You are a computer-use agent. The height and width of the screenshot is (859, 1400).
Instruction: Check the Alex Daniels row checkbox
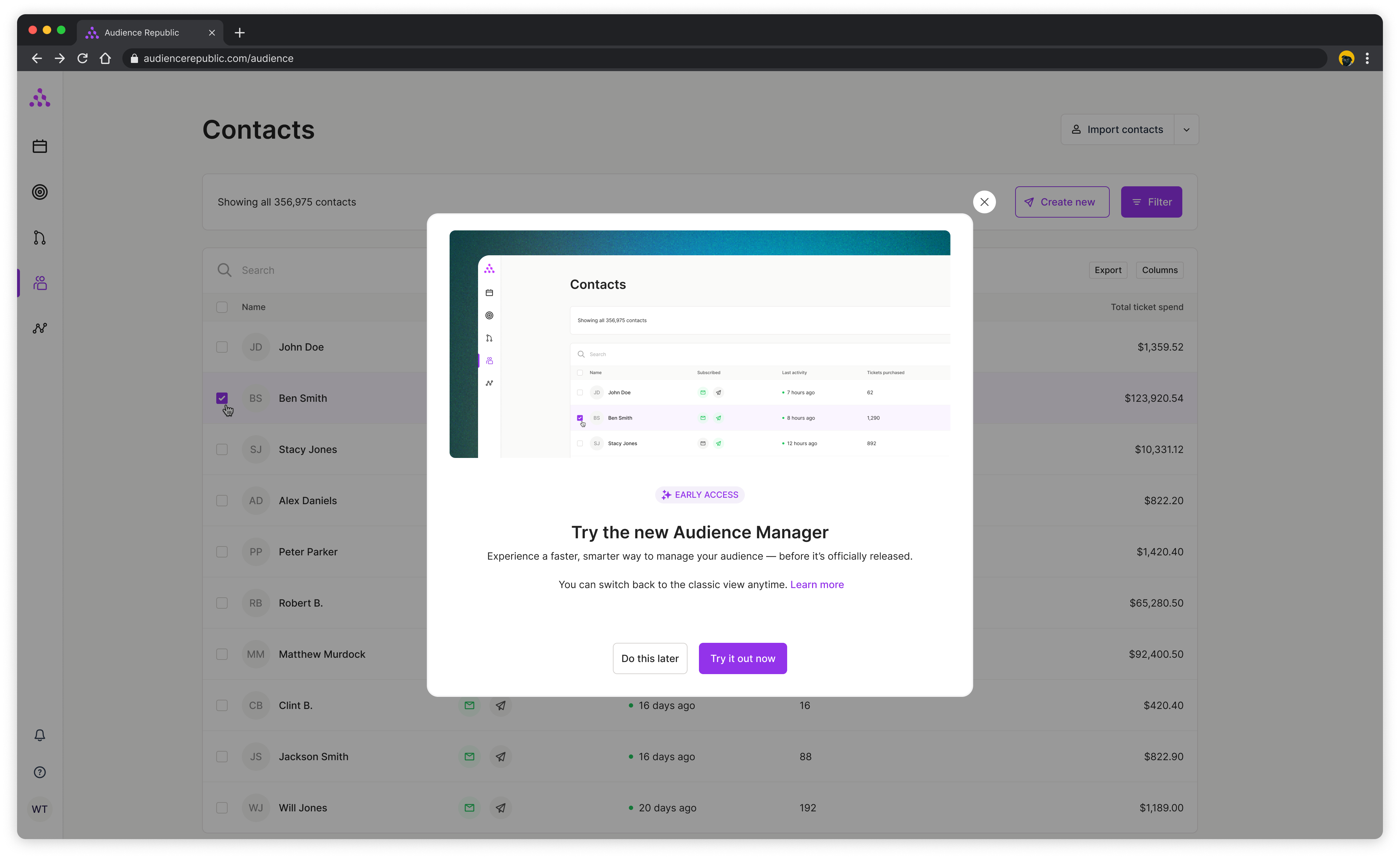point(222,501)
